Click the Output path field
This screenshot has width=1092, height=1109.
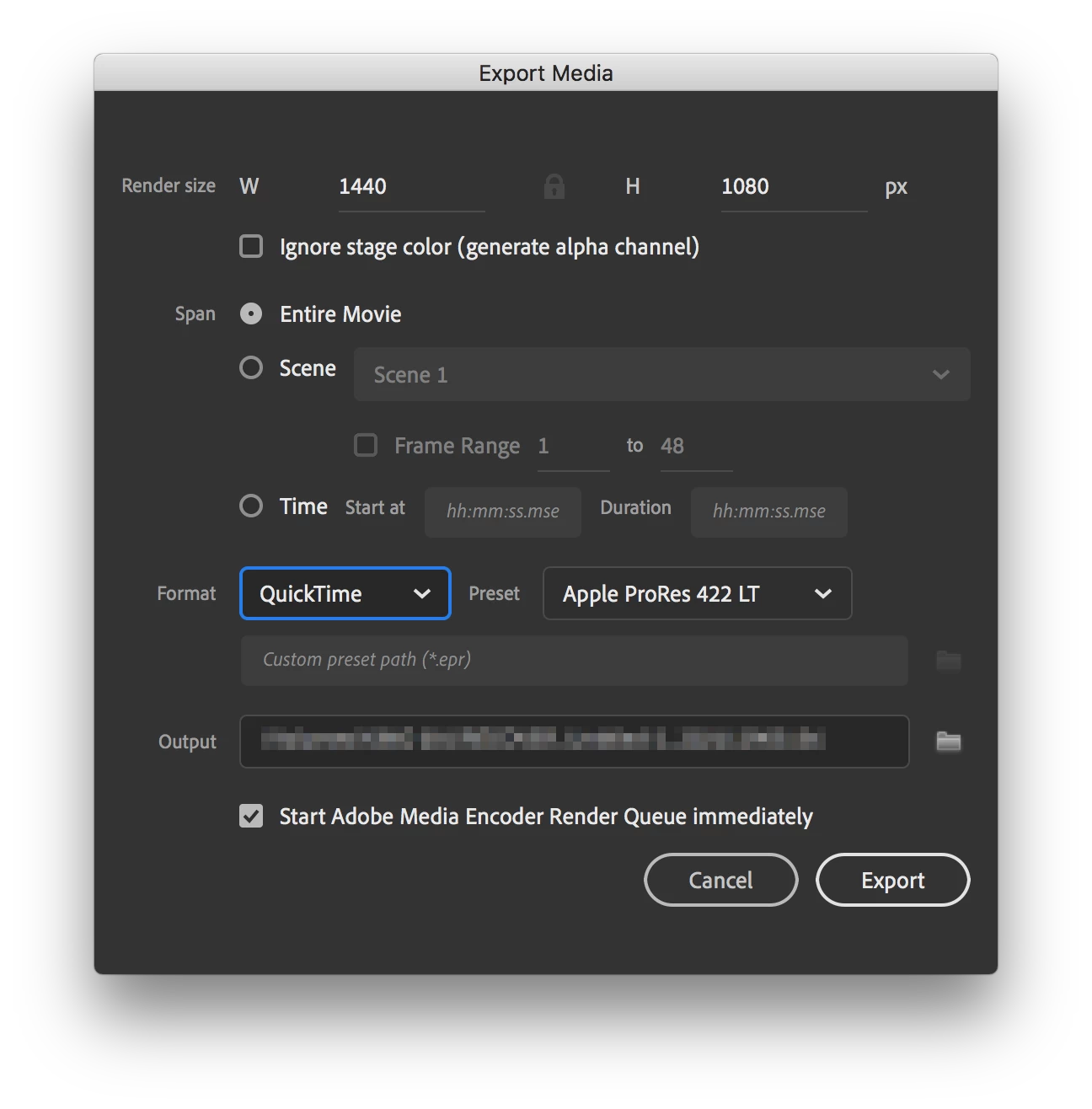tap(575, 742)
